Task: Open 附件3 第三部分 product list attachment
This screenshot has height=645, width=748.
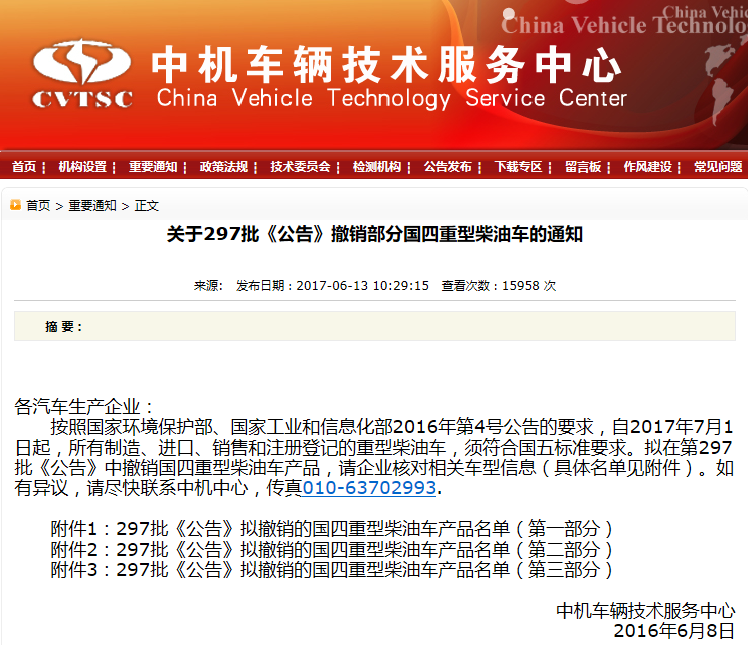Action: [x=331, y=570]
